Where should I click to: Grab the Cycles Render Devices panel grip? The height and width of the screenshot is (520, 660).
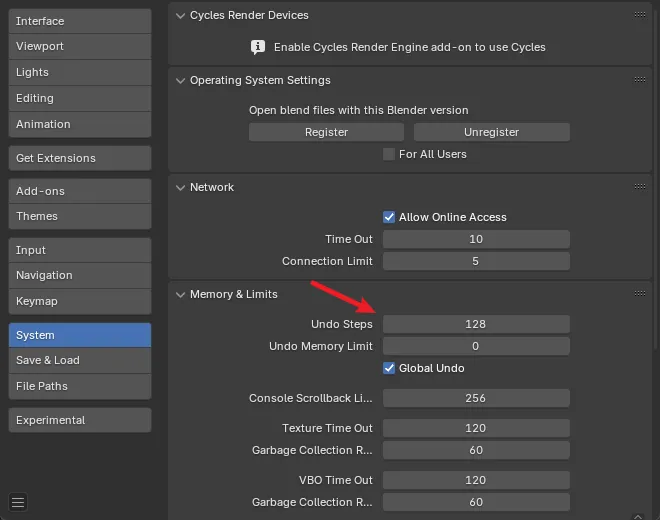[639, 15]
